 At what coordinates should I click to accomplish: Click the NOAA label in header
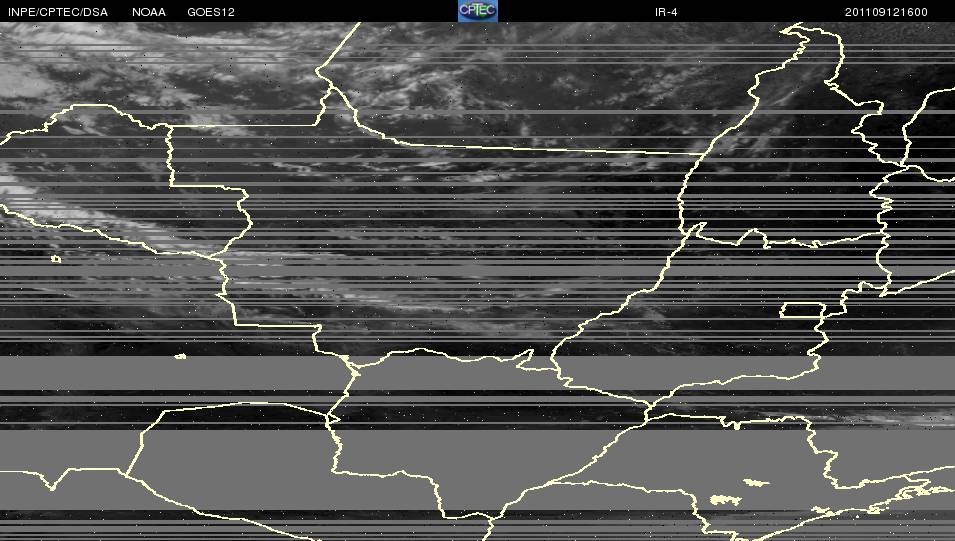(x=149, y=12)
